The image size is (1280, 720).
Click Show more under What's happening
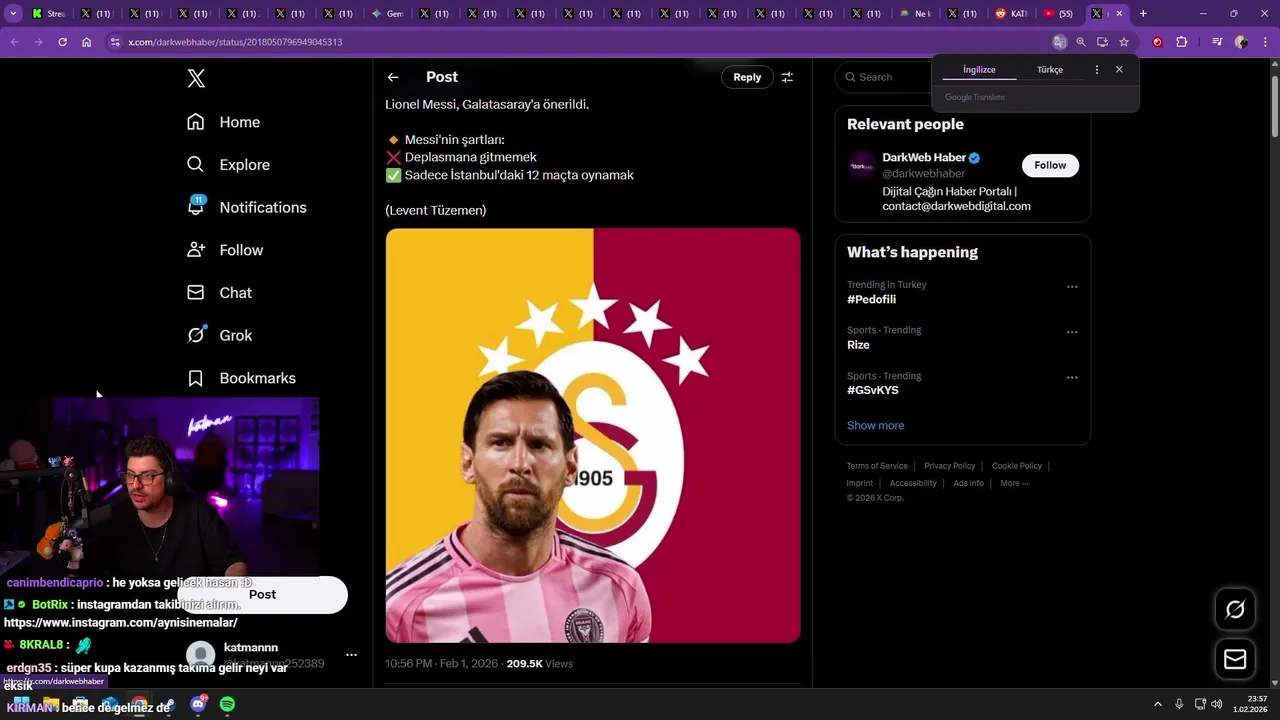[875, 425]
